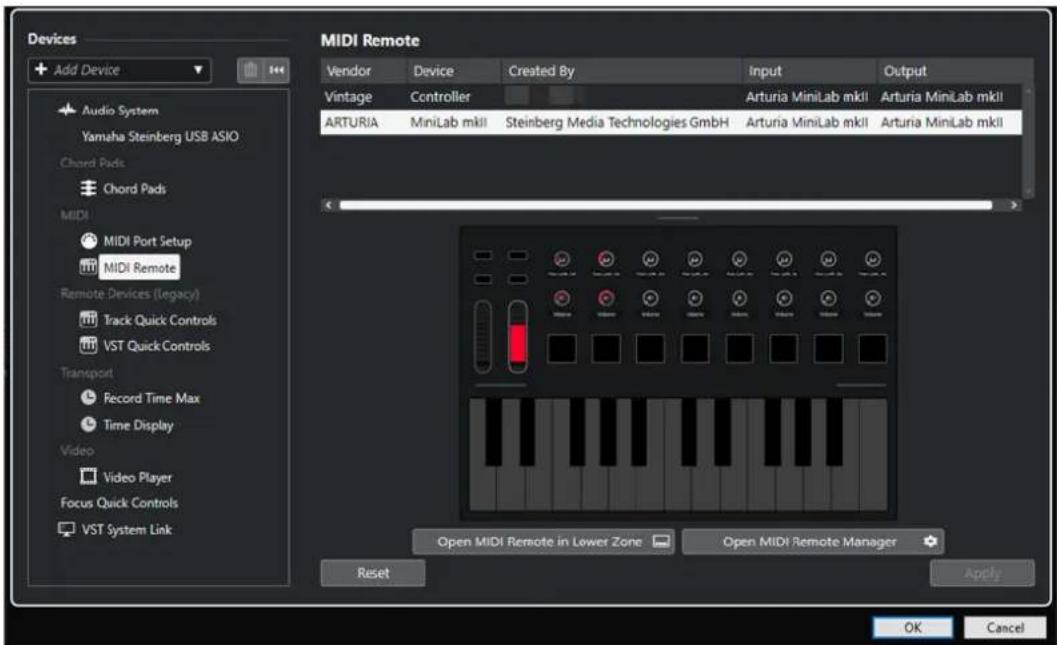
Task: Click the last bottom-row knob
Action: click(872, 298)
